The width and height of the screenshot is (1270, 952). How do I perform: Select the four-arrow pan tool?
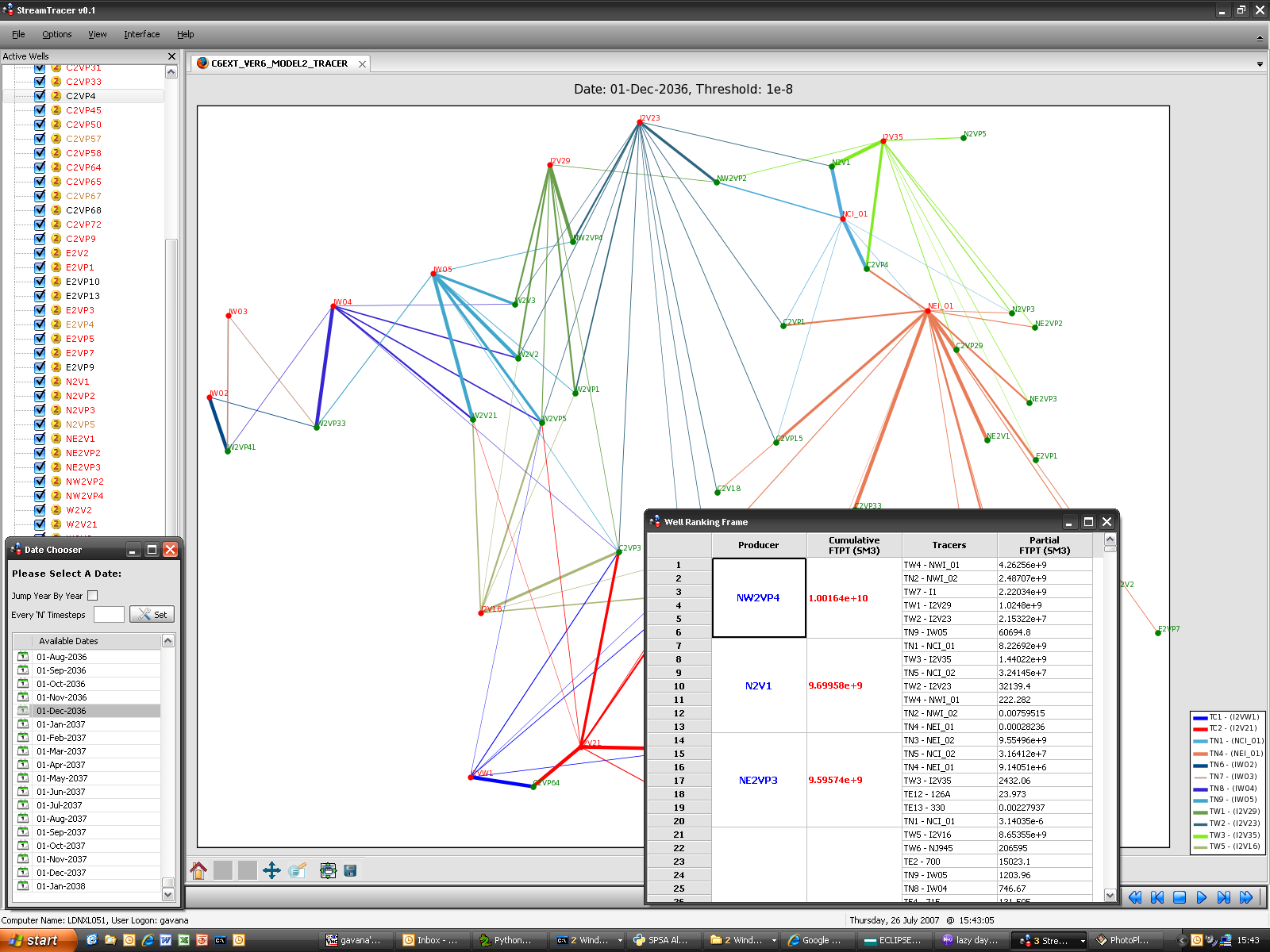(271, 870)
